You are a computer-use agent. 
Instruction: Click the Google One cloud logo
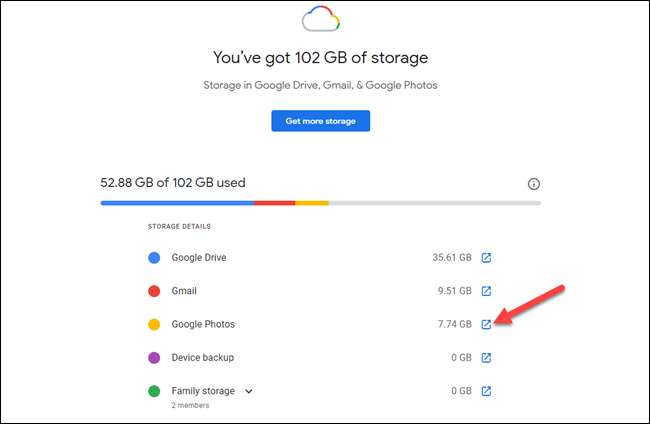tap(321, 20)
